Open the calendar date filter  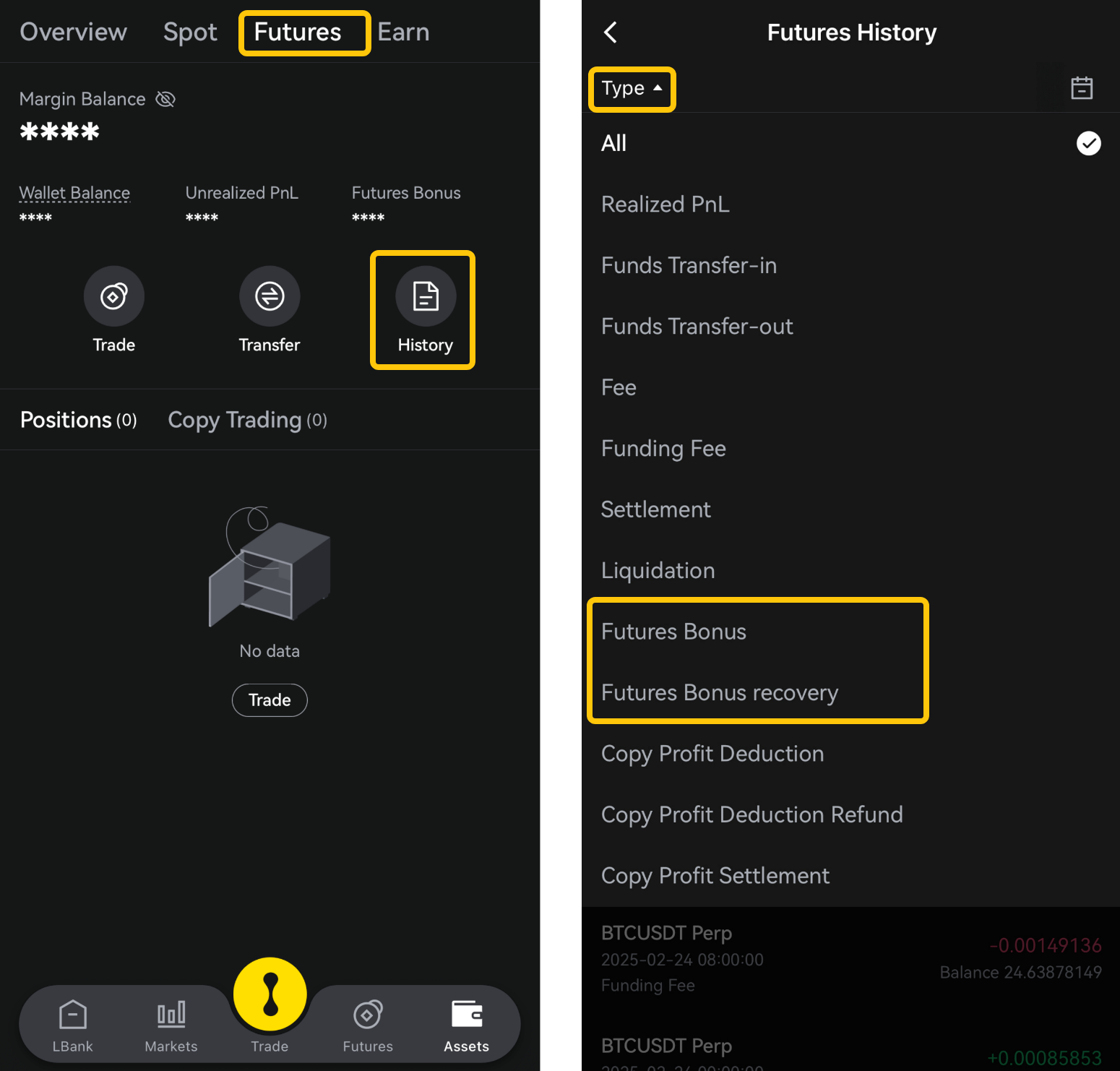(1081, 88)
